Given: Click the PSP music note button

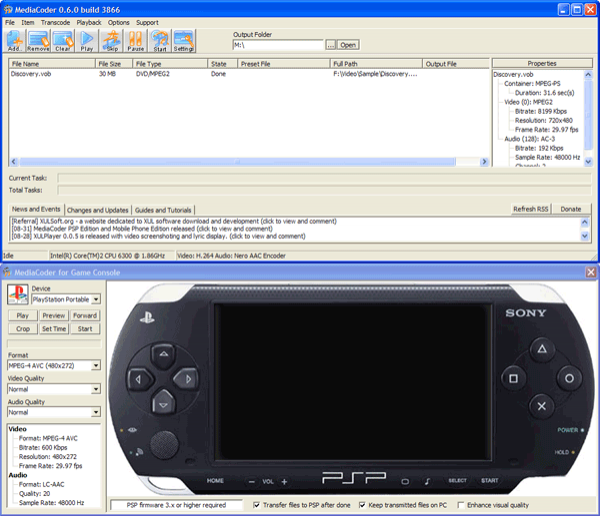Looking at the screenshot, I should (427, 481).
